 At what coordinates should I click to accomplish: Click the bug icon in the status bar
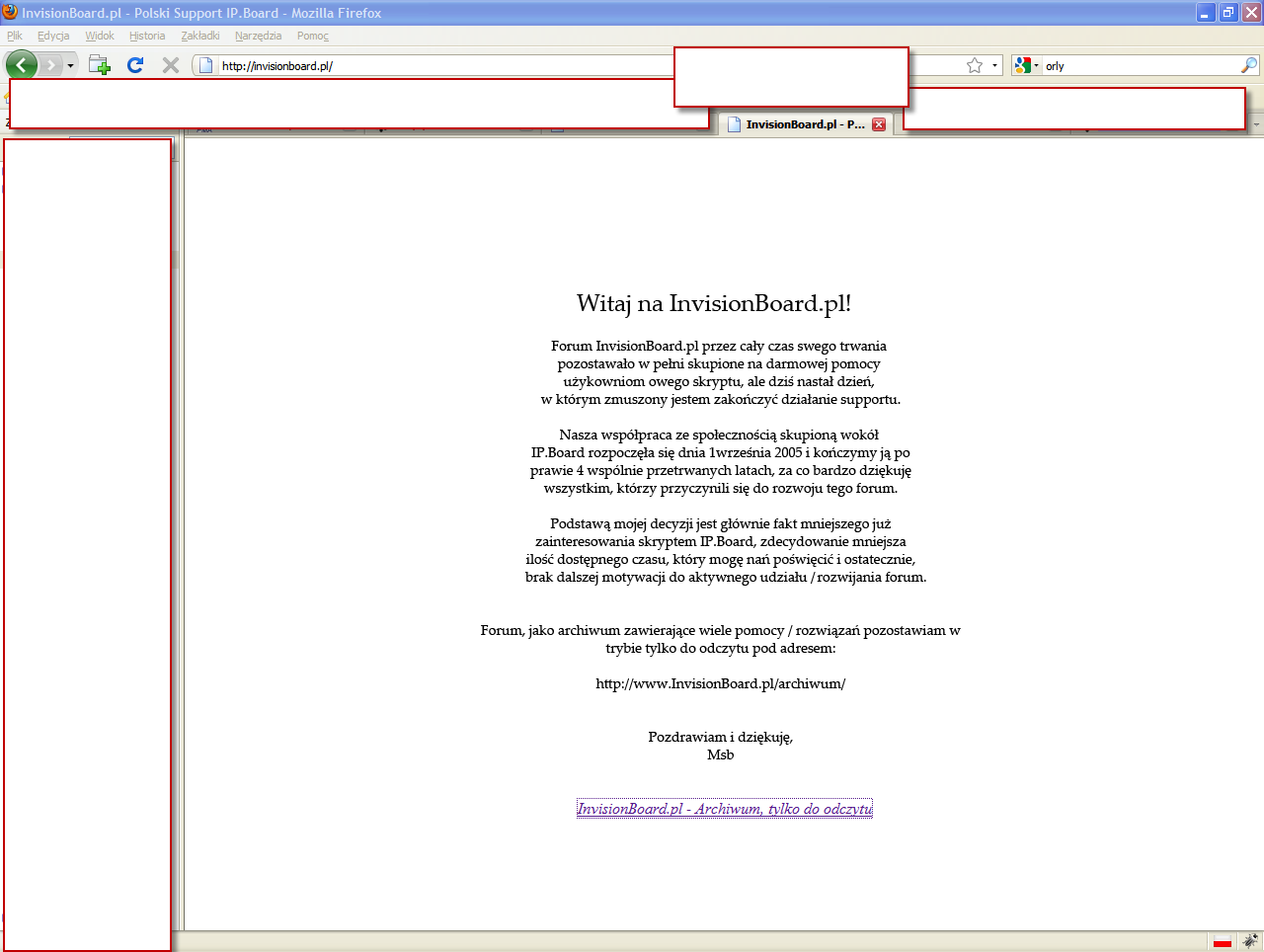pyautogui.click(x=1250, y=941)
